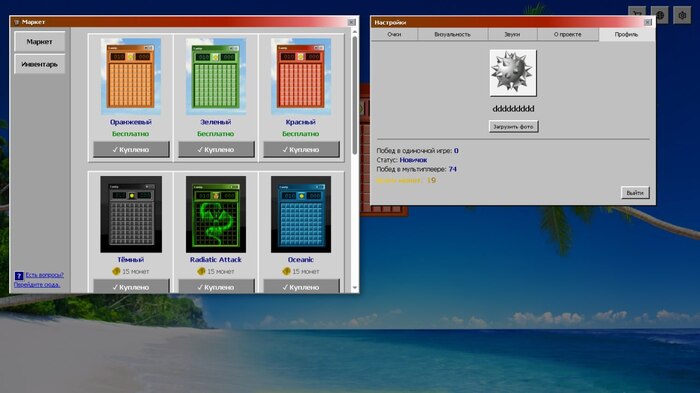Screen dimensions: 700x393
Task: Click the Загрузить фото button
Action: click(513, 127)
